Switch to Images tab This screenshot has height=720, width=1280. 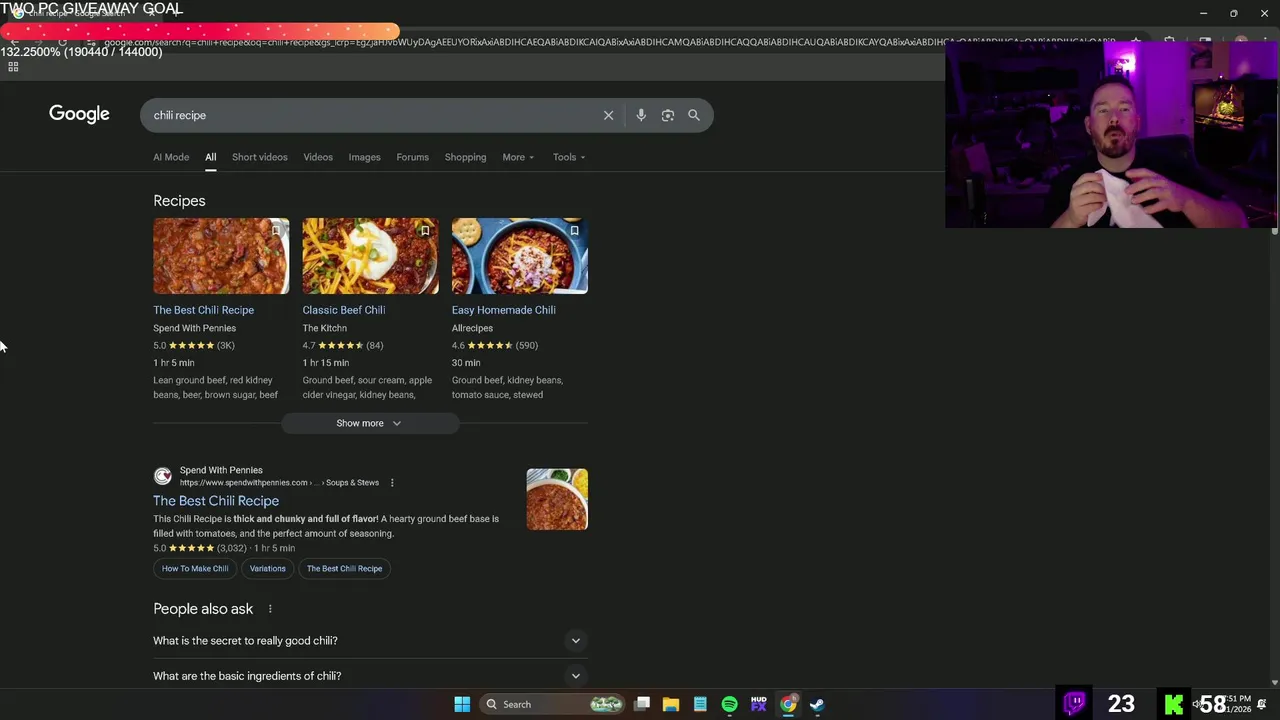click(364, 157)
